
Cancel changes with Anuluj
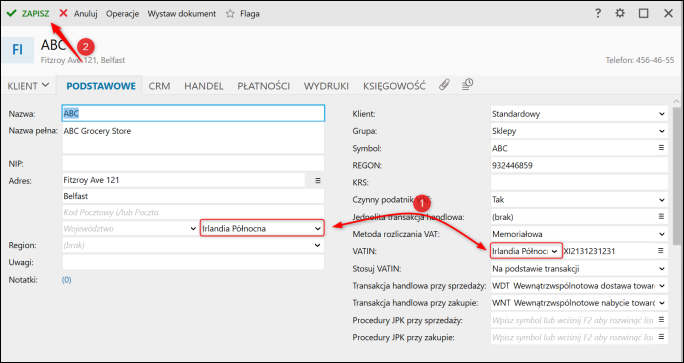tap(78, 14)
